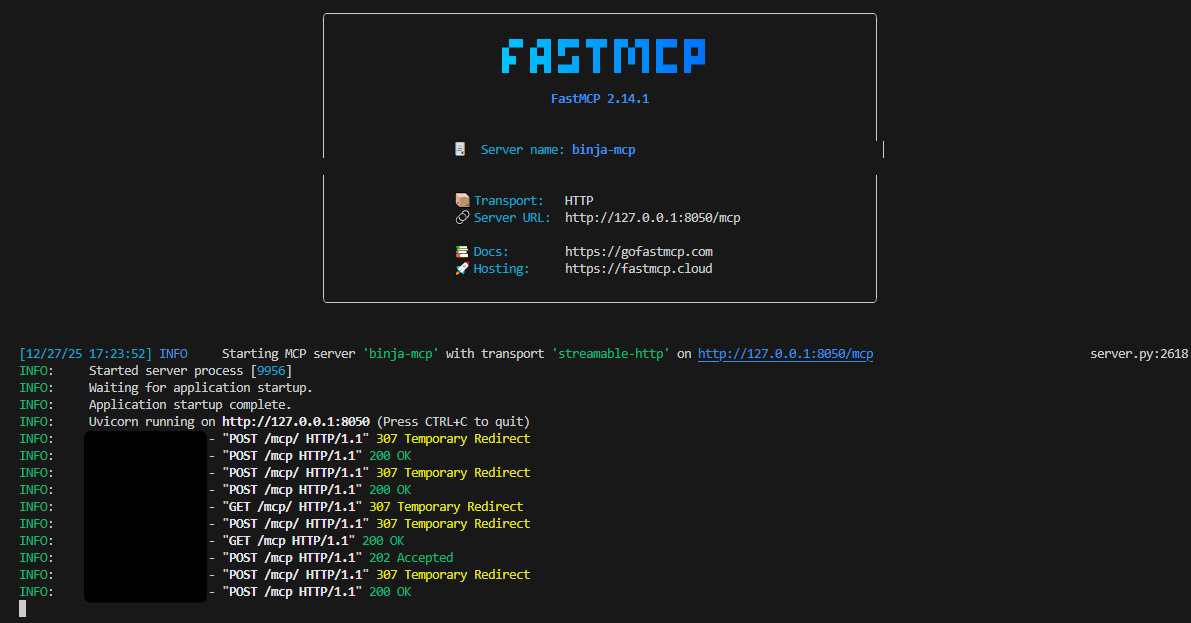Click the Application startup complete message
Image resolution: width=1191 pixels, height=623 pixels.
[189, 405]
